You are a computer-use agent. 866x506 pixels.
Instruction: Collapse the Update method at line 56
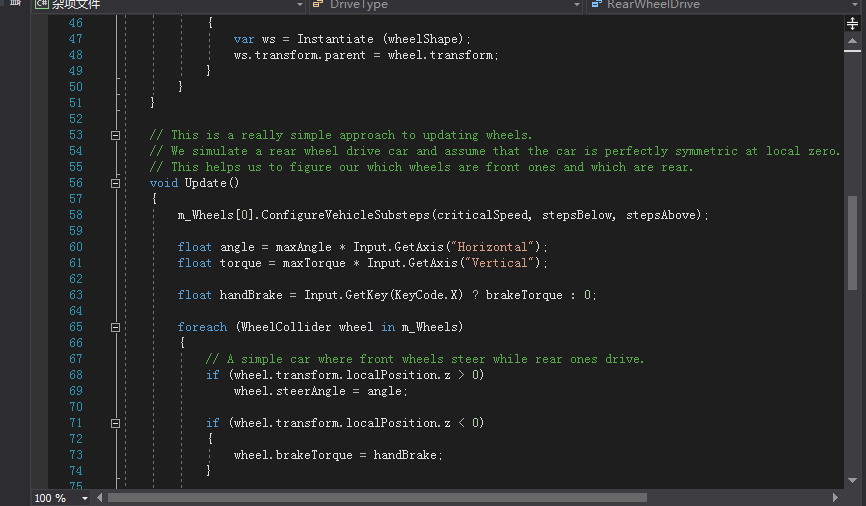tap(115, 183)
